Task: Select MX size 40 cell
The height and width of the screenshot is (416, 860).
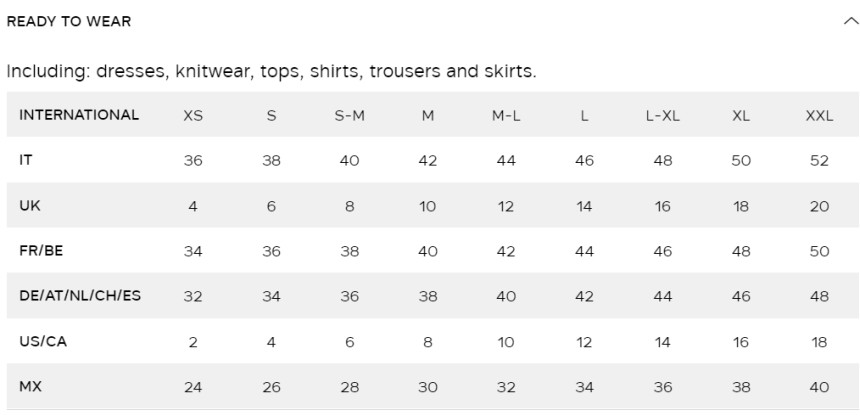Action: [x=819, y=387]
